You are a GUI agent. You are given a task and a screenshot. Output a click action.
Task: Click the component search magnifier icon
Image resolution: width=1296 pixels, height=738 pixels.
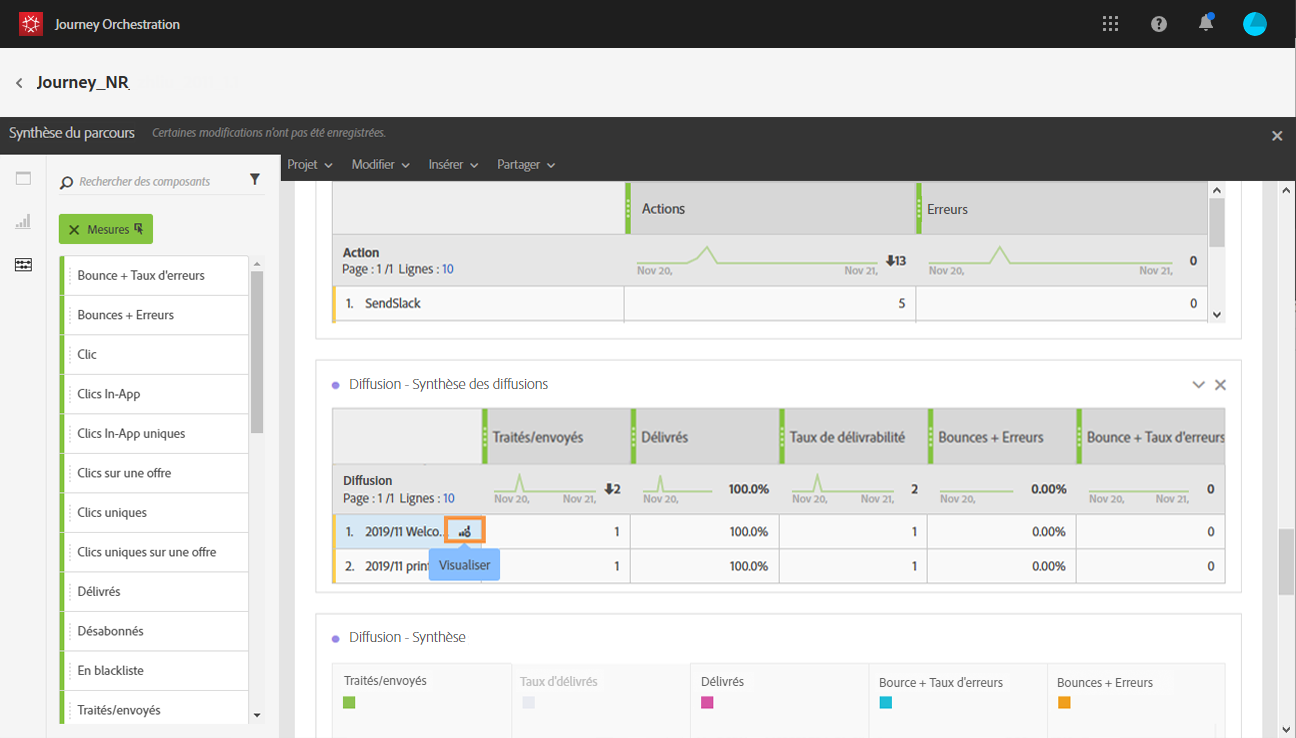coord(67,183)
